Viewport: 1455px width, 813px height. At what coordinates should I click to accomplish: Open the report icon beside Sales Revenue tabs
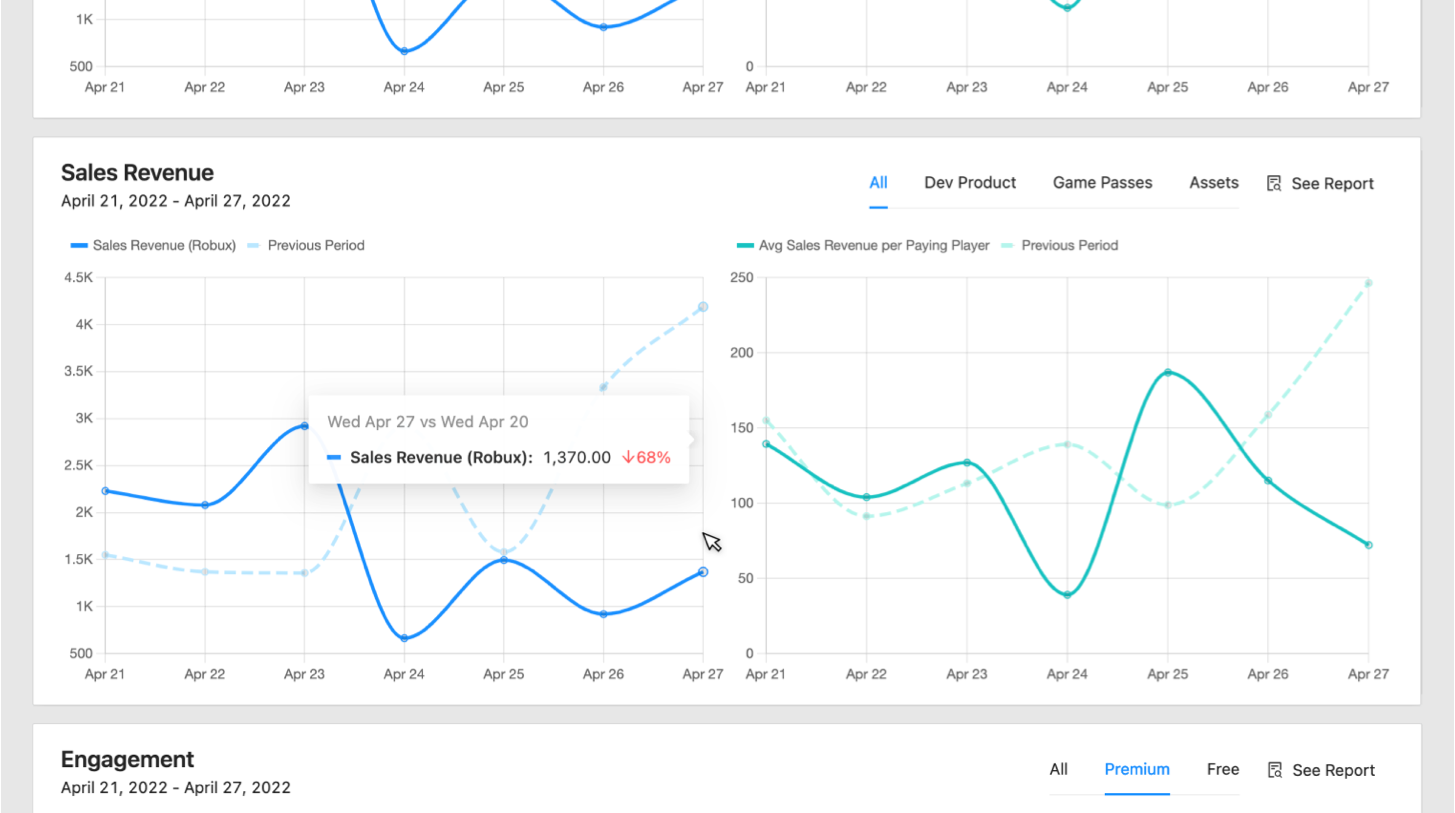(x=1274, y=183)
